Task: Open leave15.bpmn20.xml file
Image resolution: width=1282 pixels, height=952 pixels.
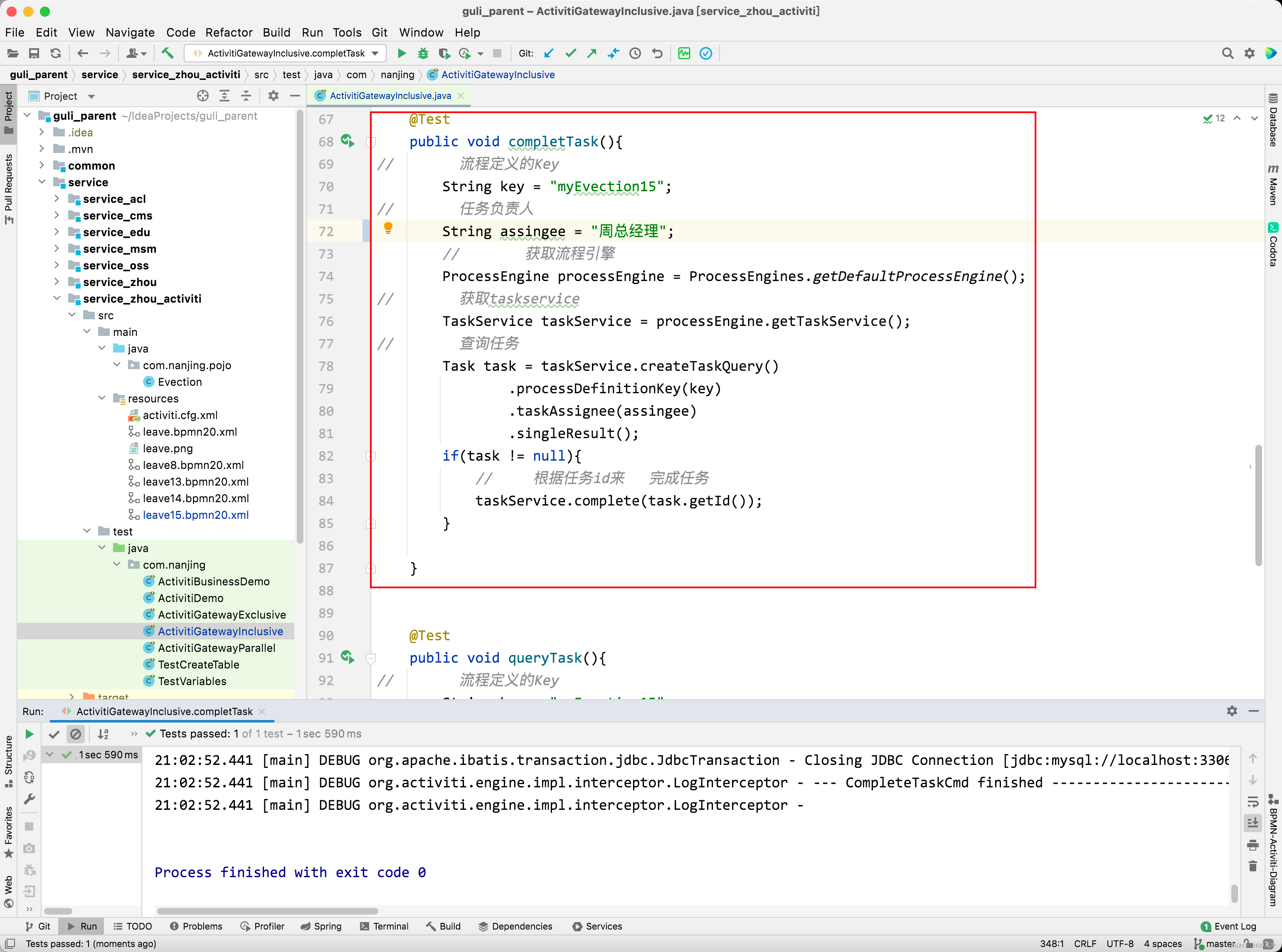Action: 195,515
